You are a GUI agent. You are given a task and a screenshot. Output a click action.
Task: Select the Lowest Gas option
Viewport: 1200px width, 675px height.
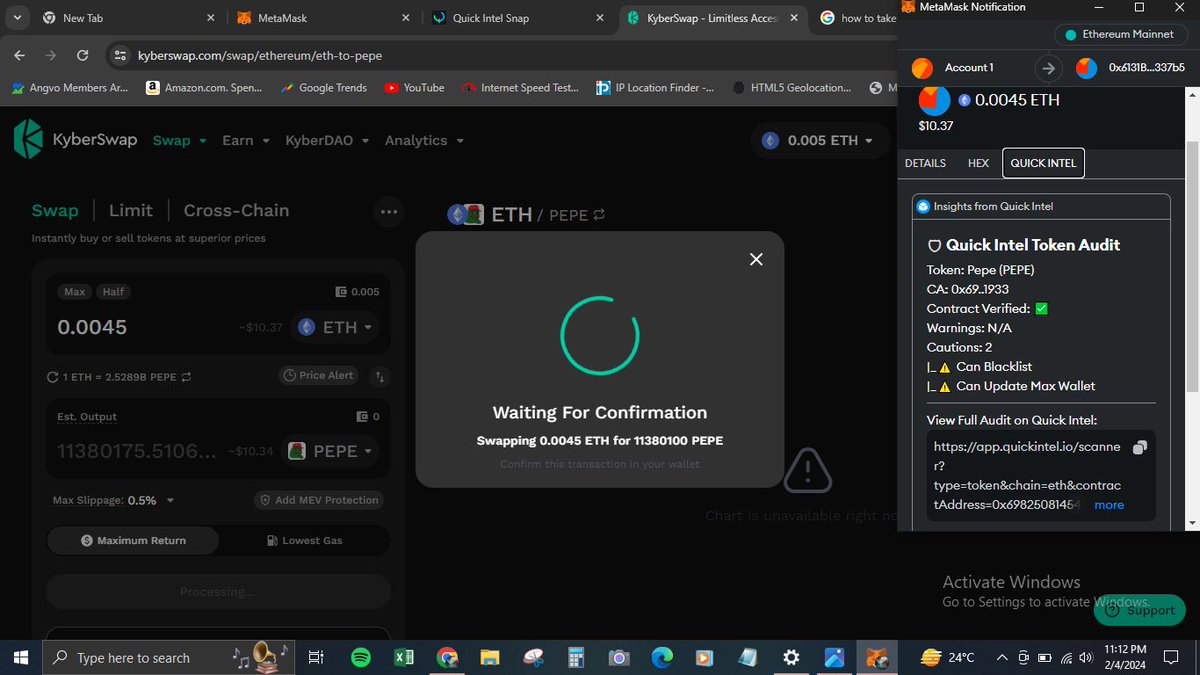304,540
